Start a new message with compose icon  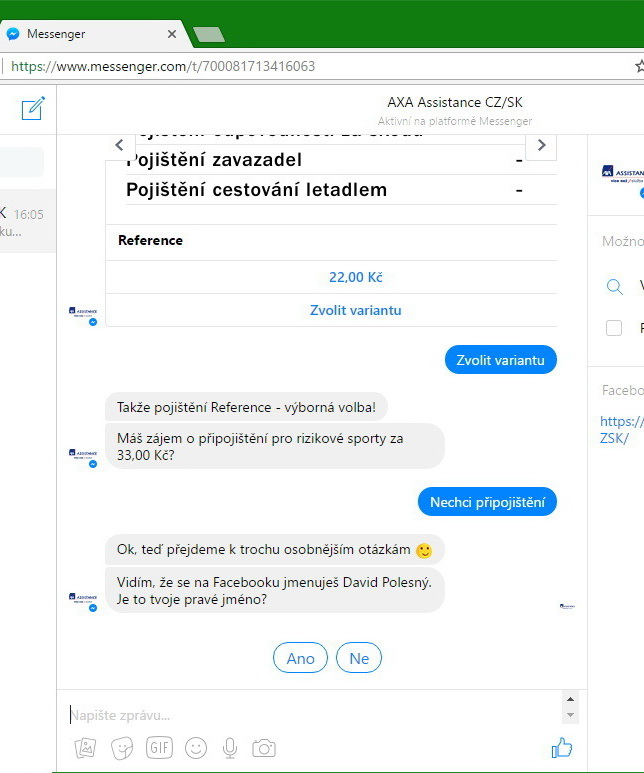tap(33, 108)
